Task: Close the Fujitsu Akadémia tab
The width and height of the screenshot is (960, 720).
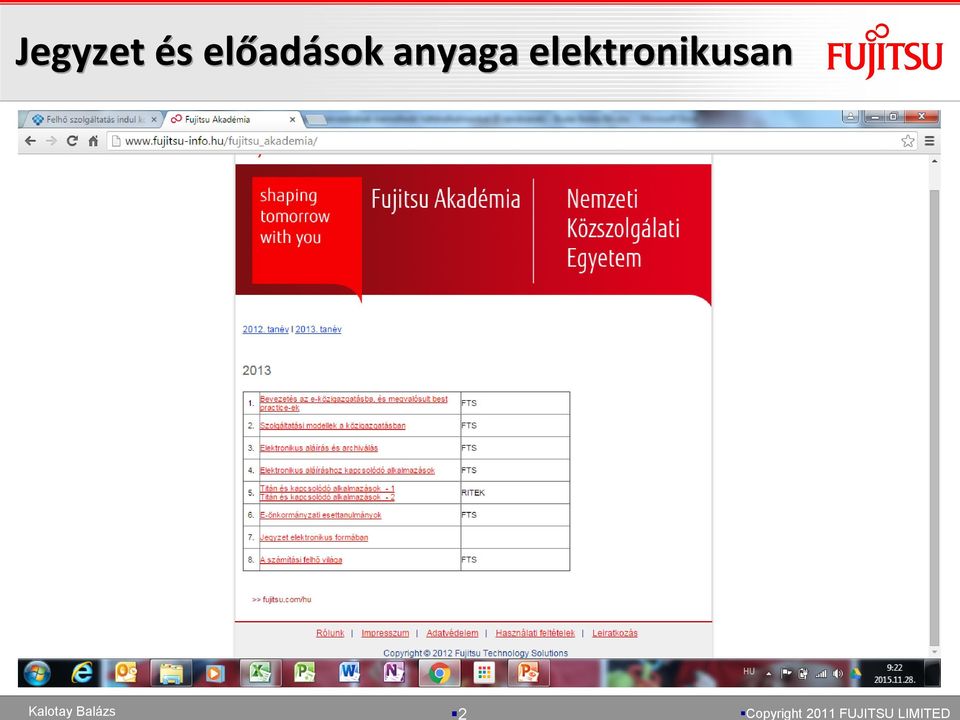Action: click(x=292, y=119)
